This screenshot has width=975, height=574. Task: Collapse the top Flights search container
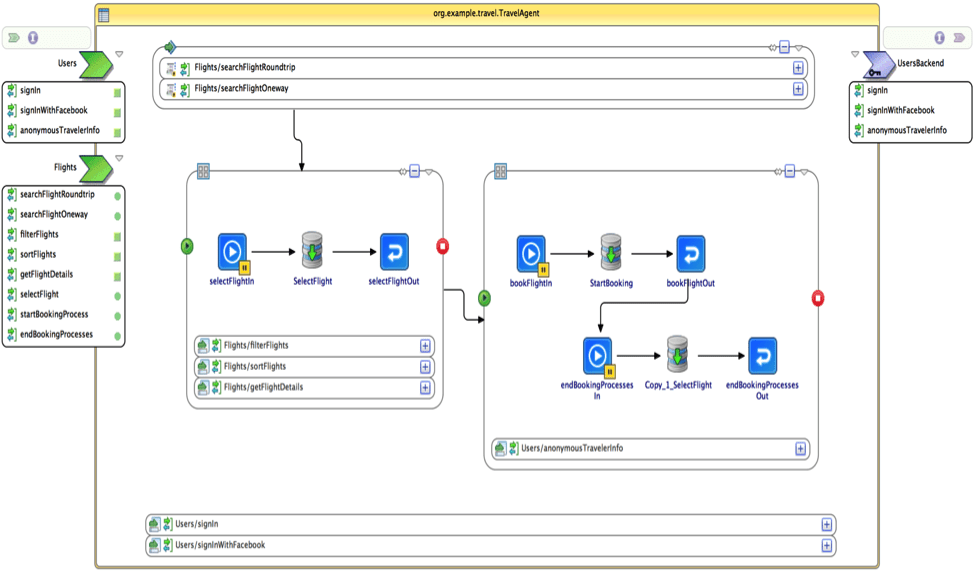[x=785, y=47]
